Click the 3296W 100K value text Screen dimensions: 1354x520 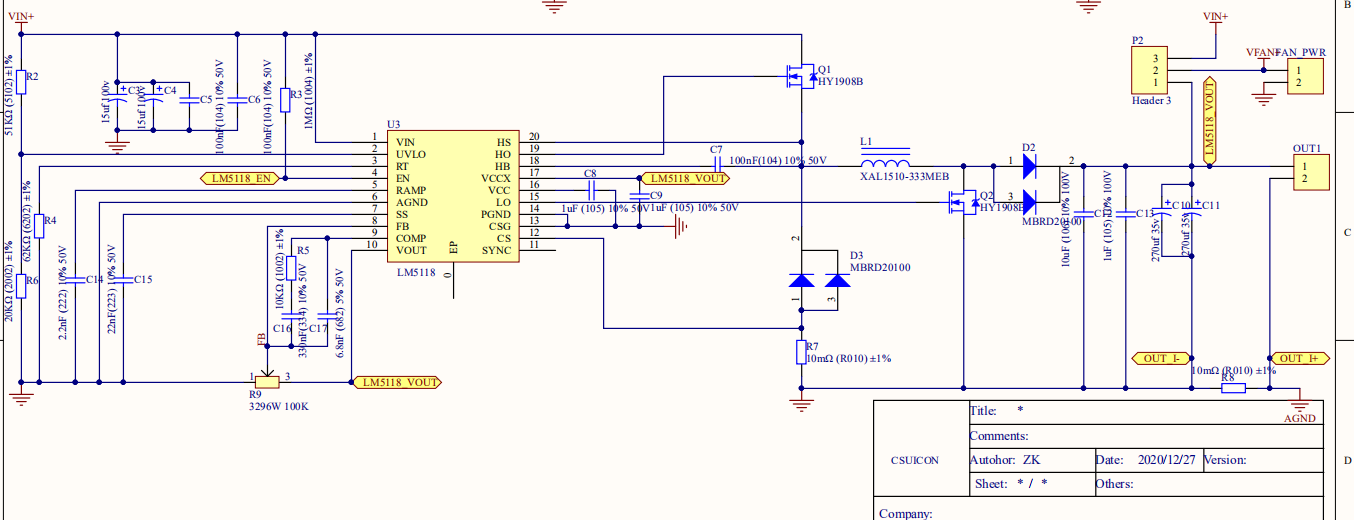coord(281,407)
